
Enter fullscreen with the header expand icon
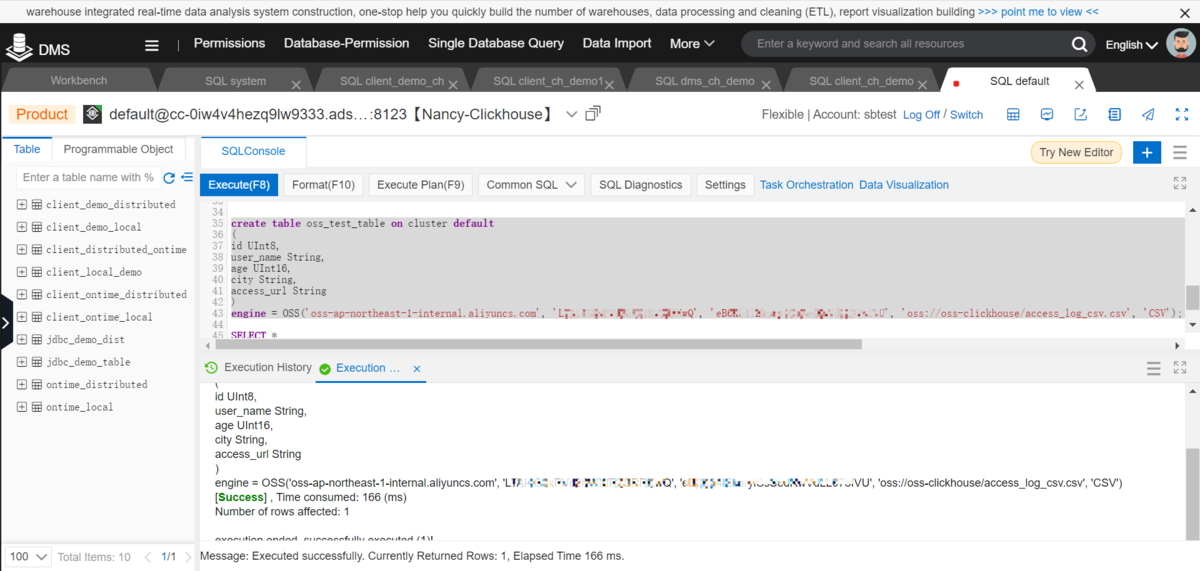1182,114
